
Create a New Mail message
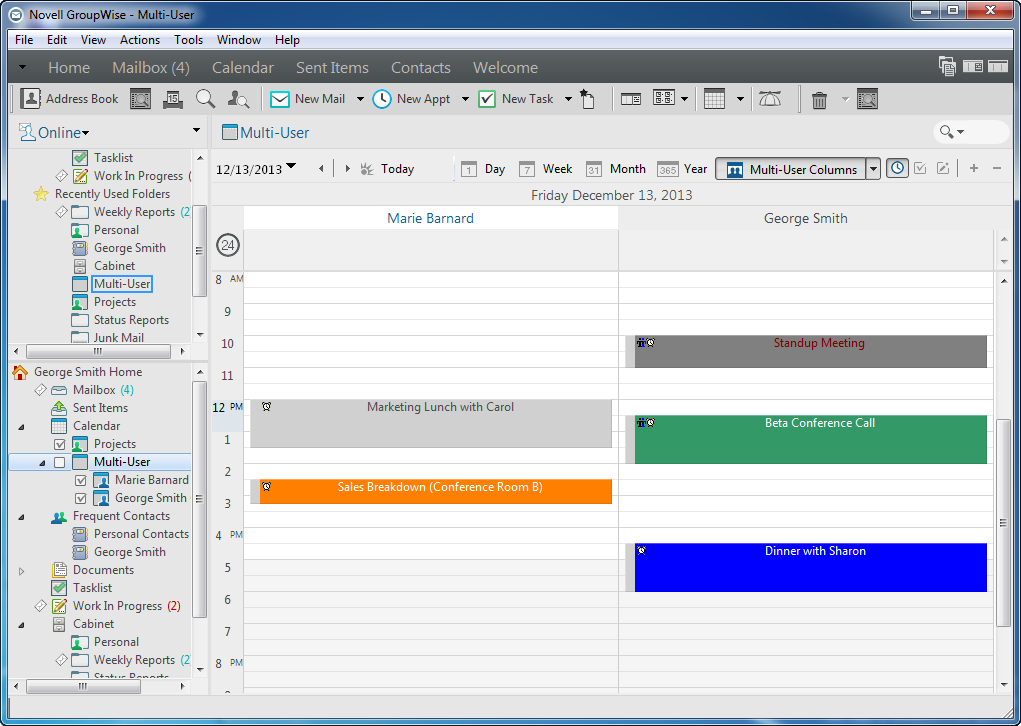307,99
